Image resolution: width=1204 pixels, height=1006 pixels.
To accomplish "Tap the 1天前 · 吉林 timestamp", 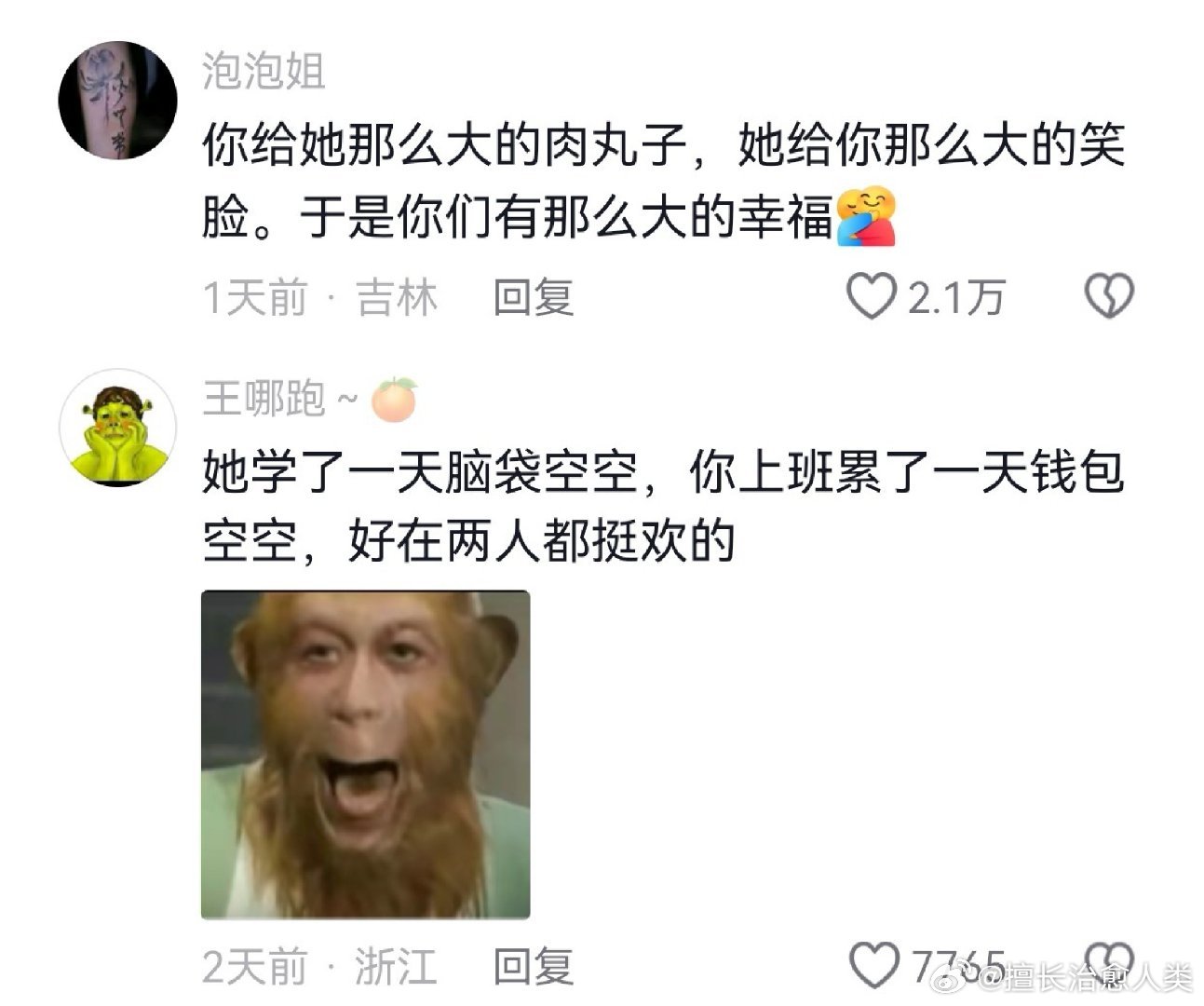I will 319,298.
